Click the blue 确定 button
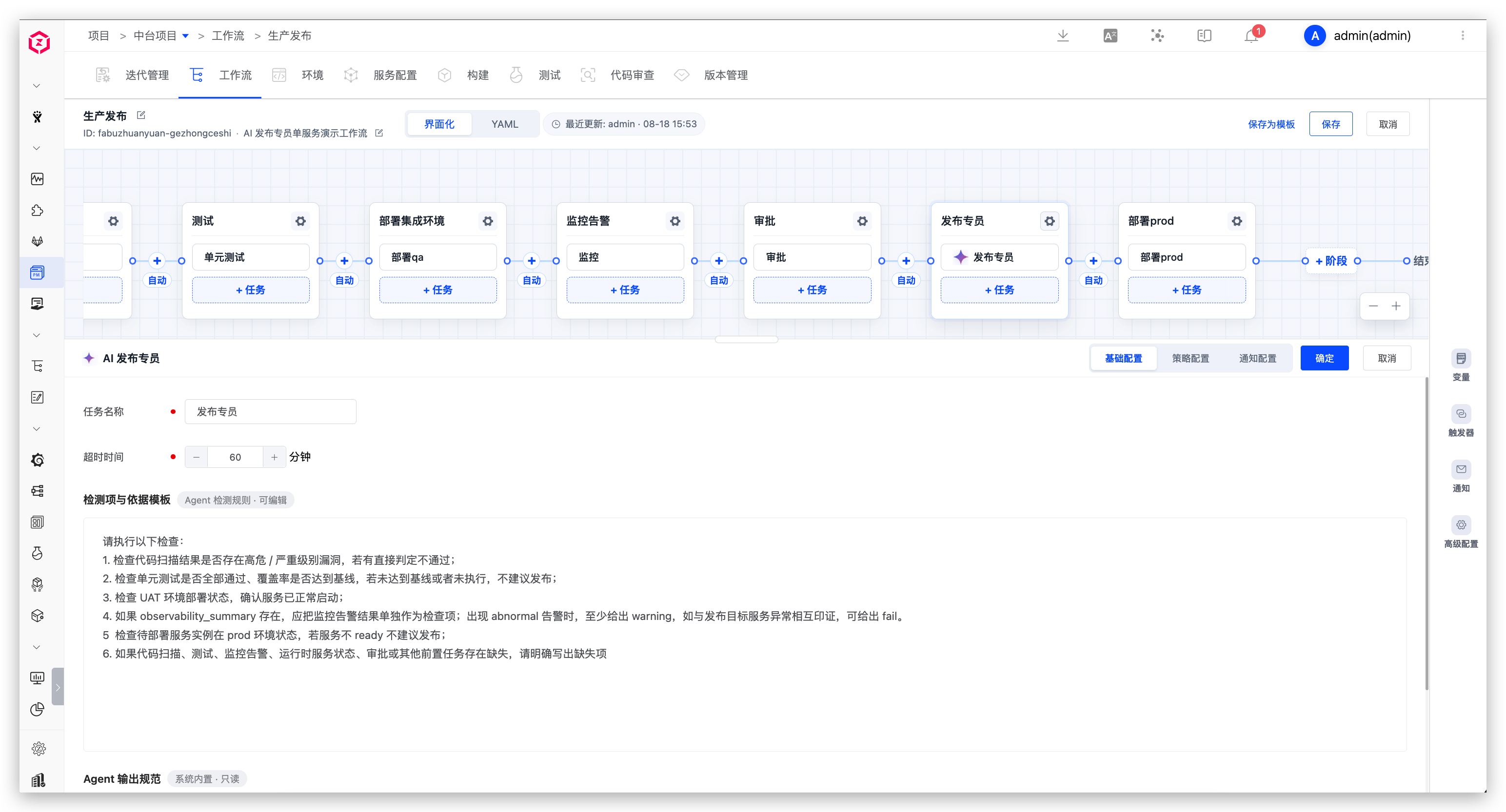 coord(1324,358)
